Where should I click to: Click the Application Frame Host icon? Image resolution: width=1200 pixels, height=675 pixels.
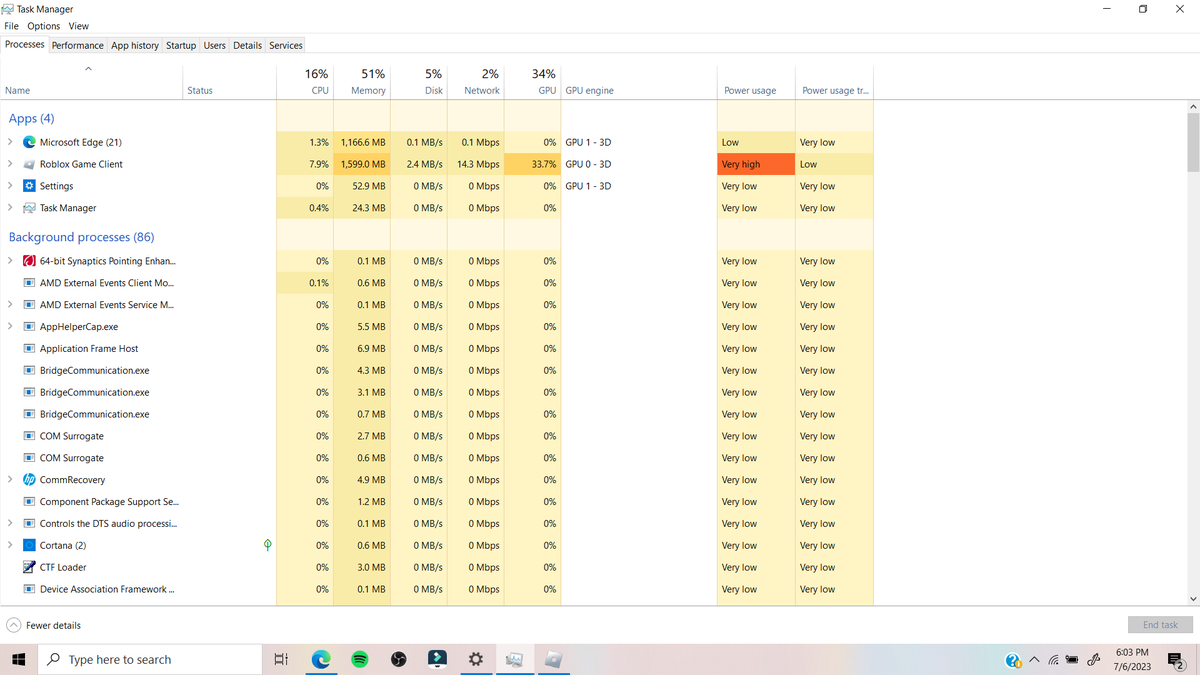pyautogui.click(x=29, y=349)
